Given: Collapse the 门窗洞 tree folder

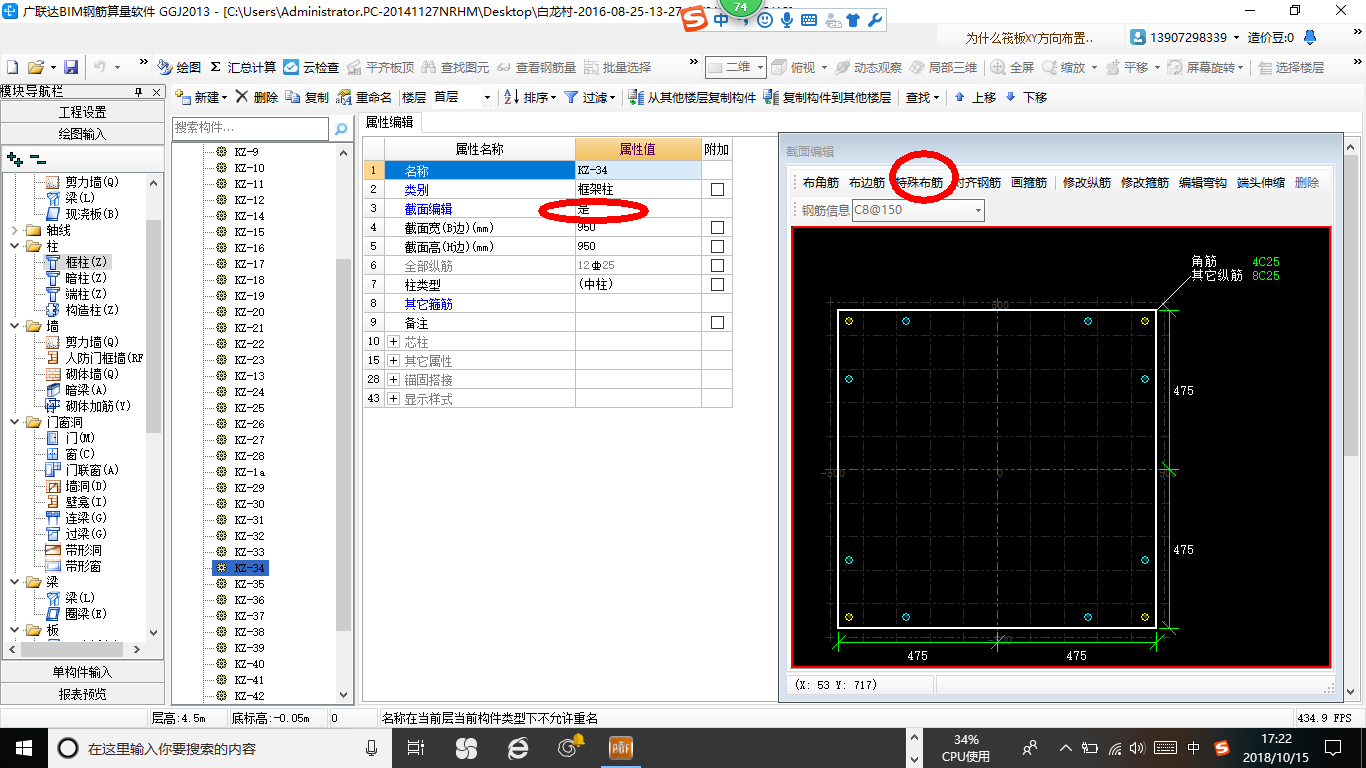Looking at the screenshot, I should point(14,422).
